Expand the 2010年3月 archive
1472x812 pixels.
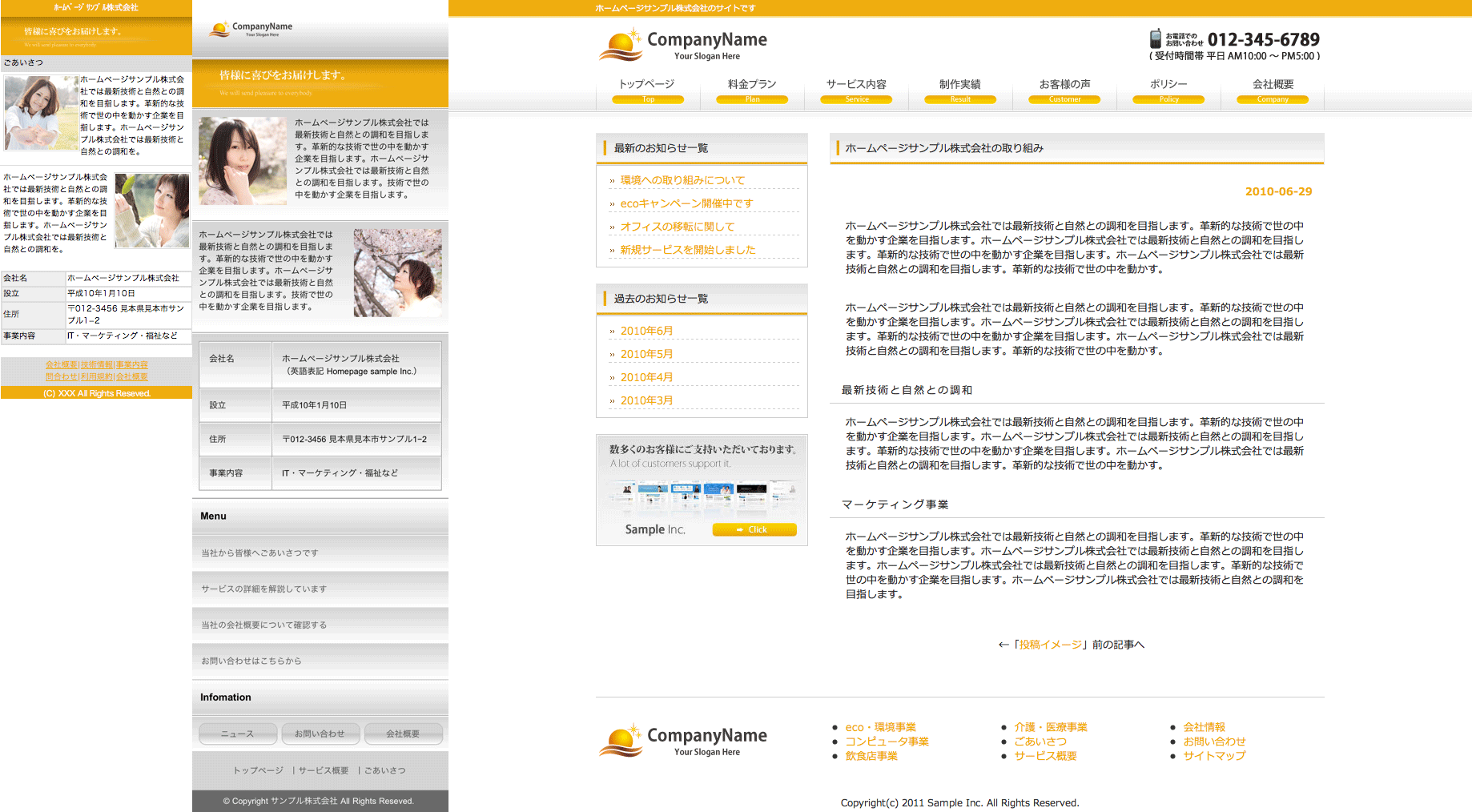pos(646,400)
